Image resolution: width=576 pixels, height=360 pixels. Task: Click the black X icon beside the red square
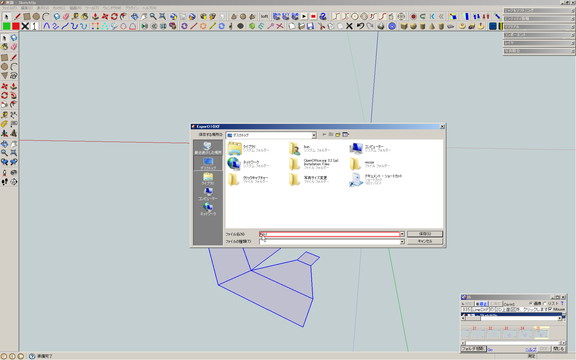tap(25, 26)
